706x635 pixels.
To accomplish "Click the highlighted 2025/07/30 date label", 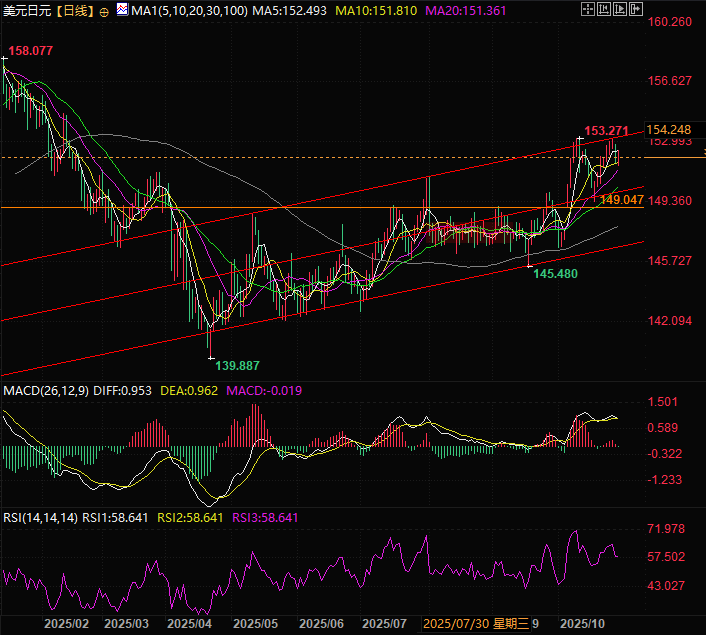I will pyautogui.click(x=456, y=623).
